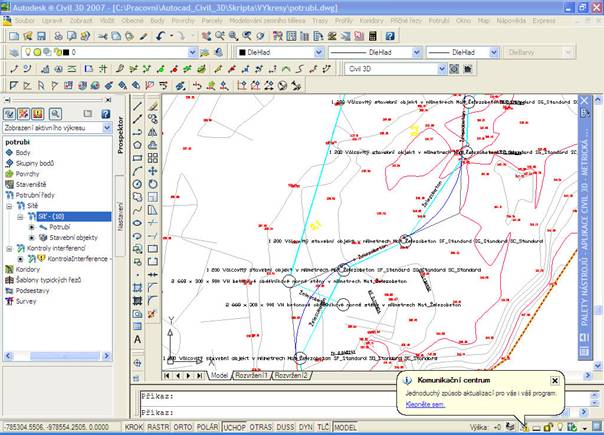
Task: Click the QuickCalc calculator icon
Action: 372,36
